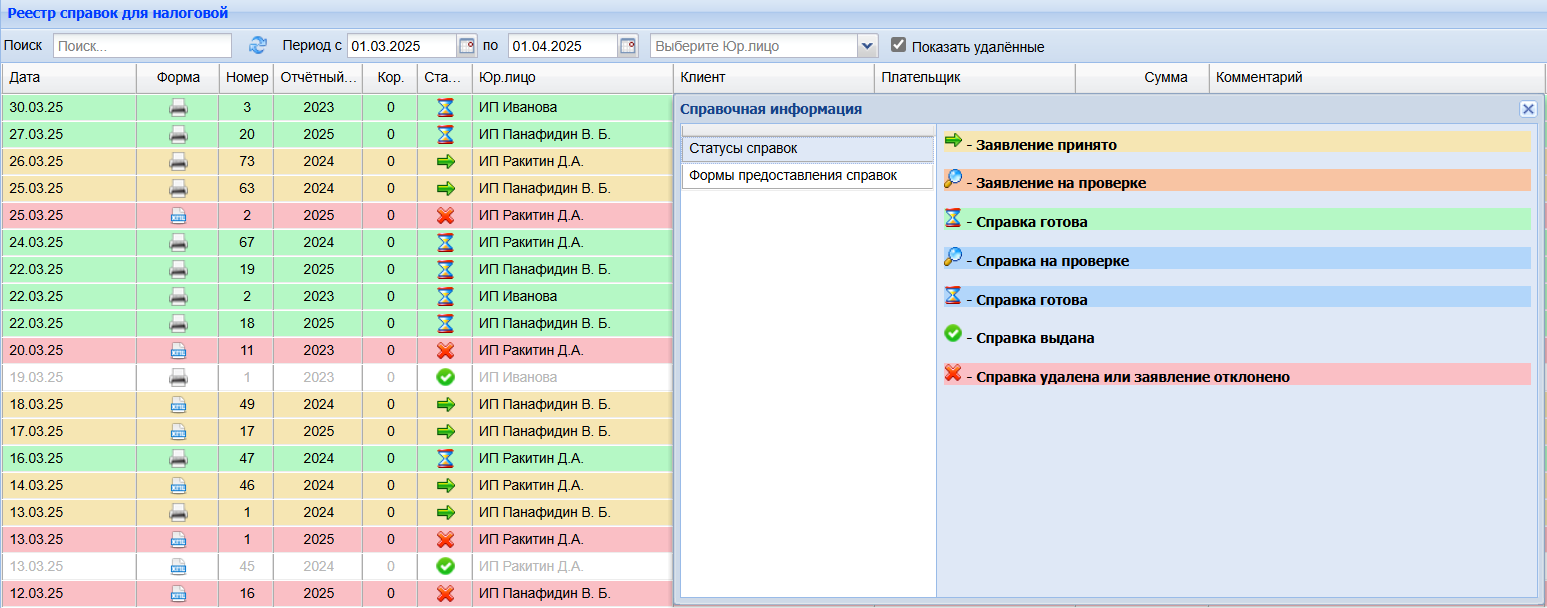Click number cell 16 in 12.03.25 row

tap(247, 593)
